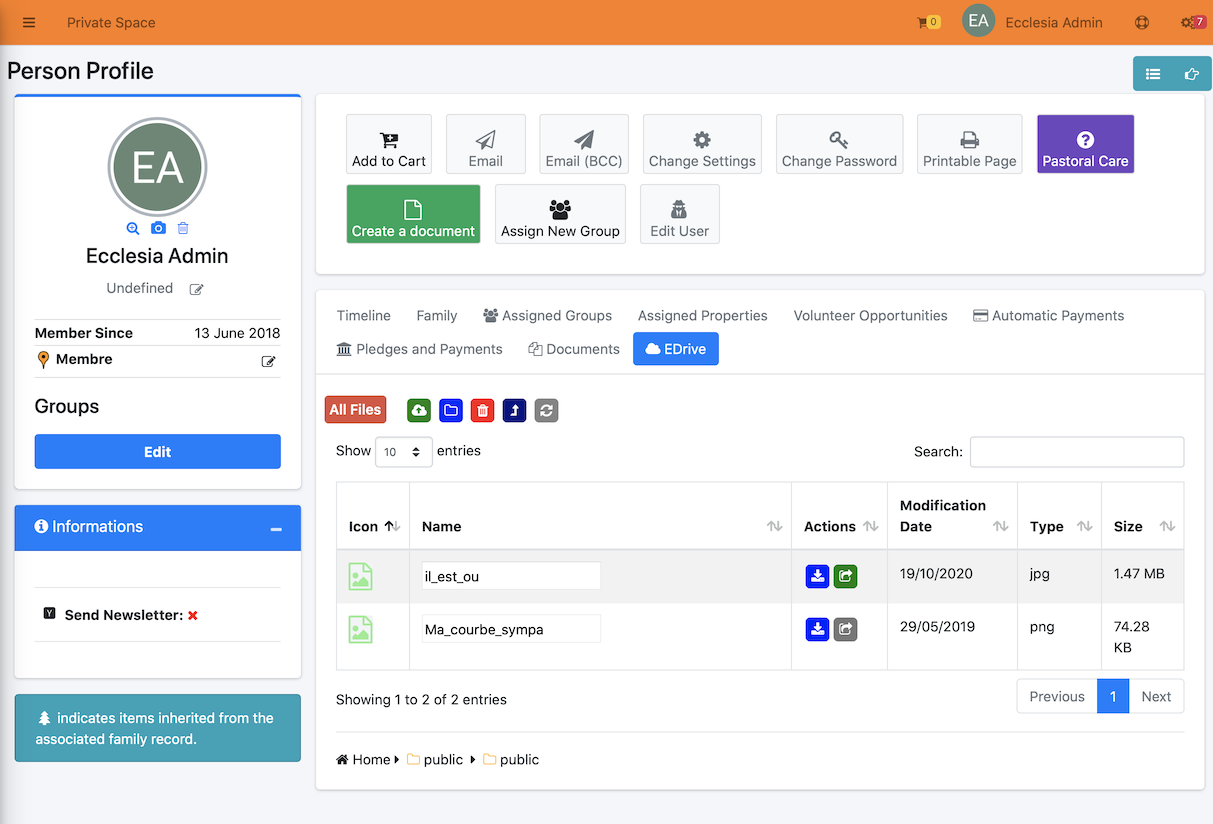The width and height of the screenshot is (1213, 824).
Task: Collapse the Informations panel with the minus icon
Action: tap(277, 528)
